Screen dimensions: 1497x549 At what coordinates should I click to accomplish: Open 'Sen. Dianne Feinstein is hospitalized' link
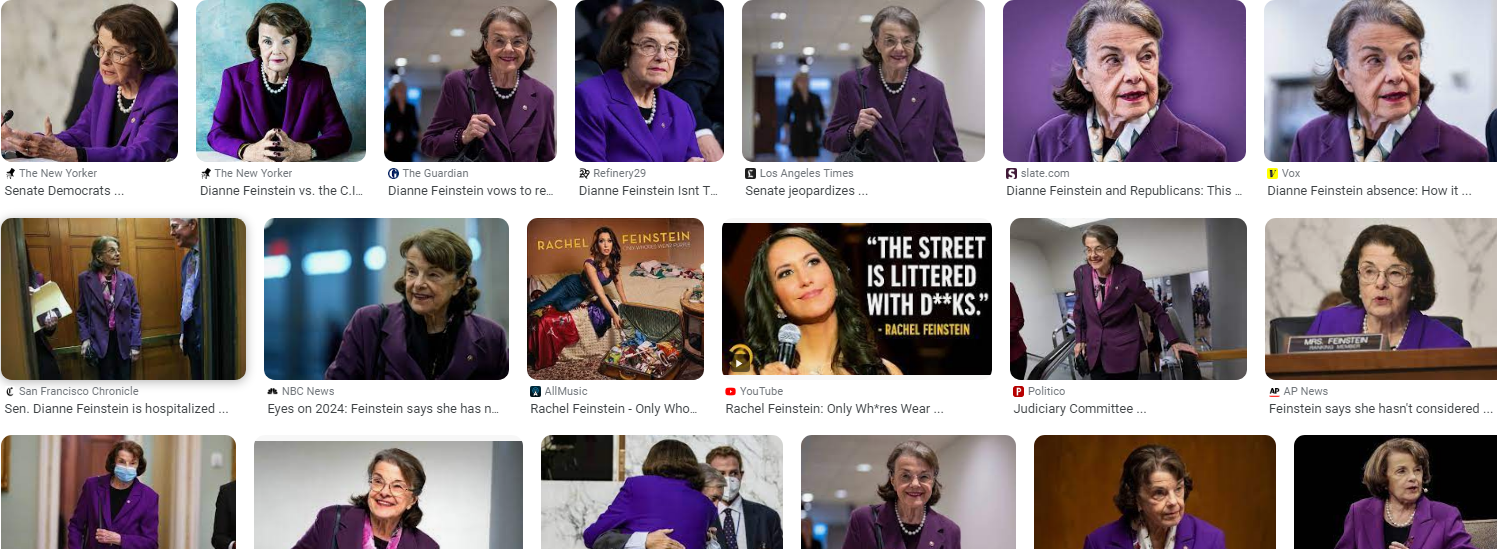tap(109, 408)
